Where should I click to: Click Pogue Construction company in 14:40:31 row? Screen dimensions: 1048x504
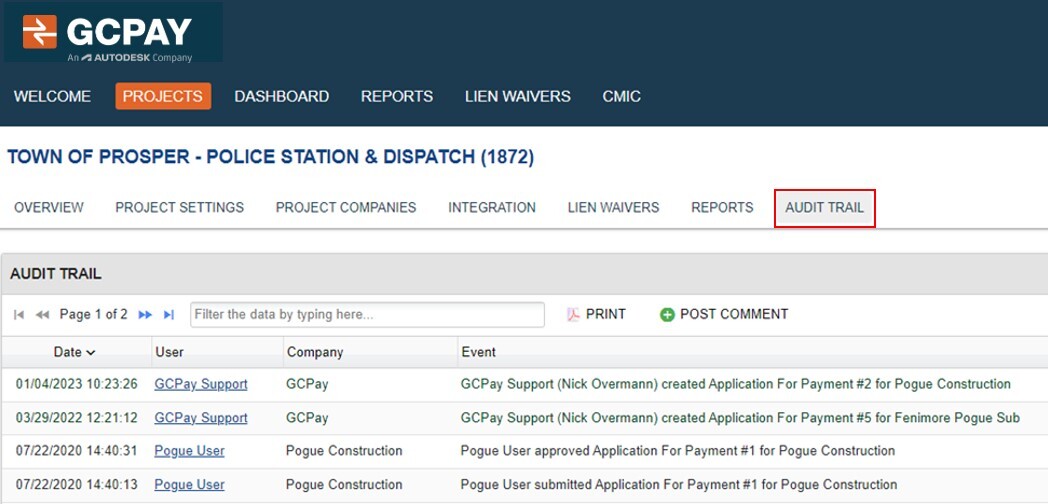(344, 452)
